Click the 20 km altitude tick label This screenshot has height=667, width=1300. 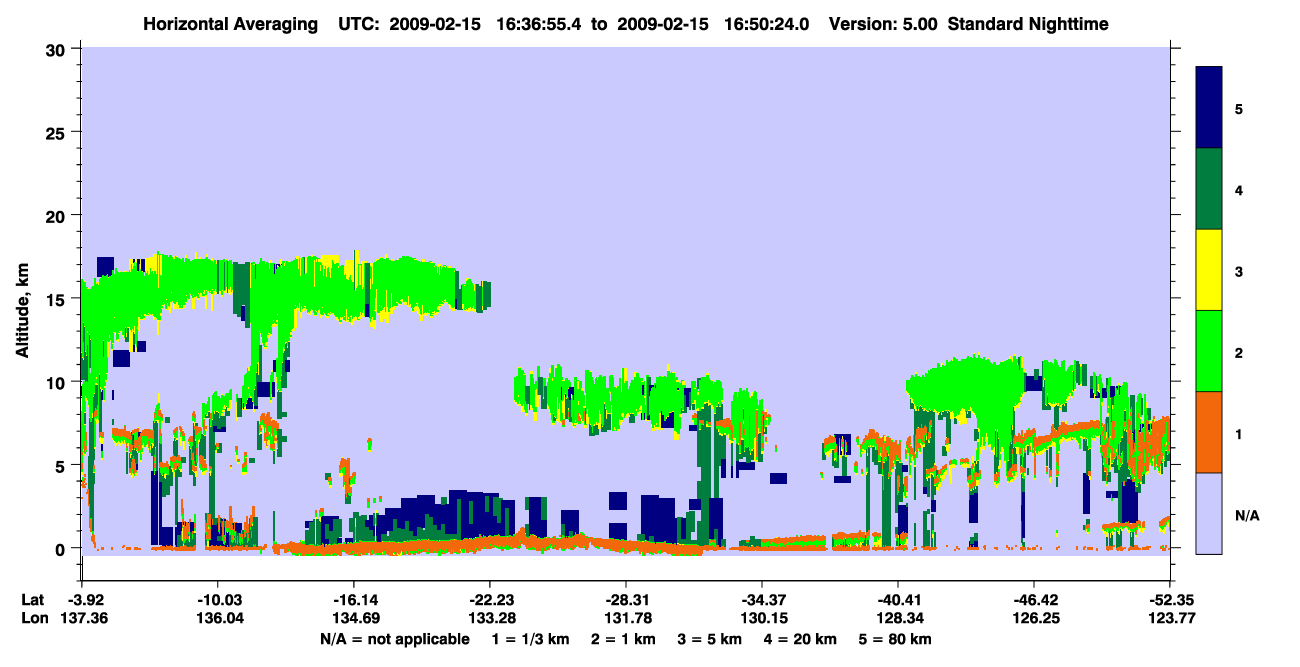pos(59,216)
